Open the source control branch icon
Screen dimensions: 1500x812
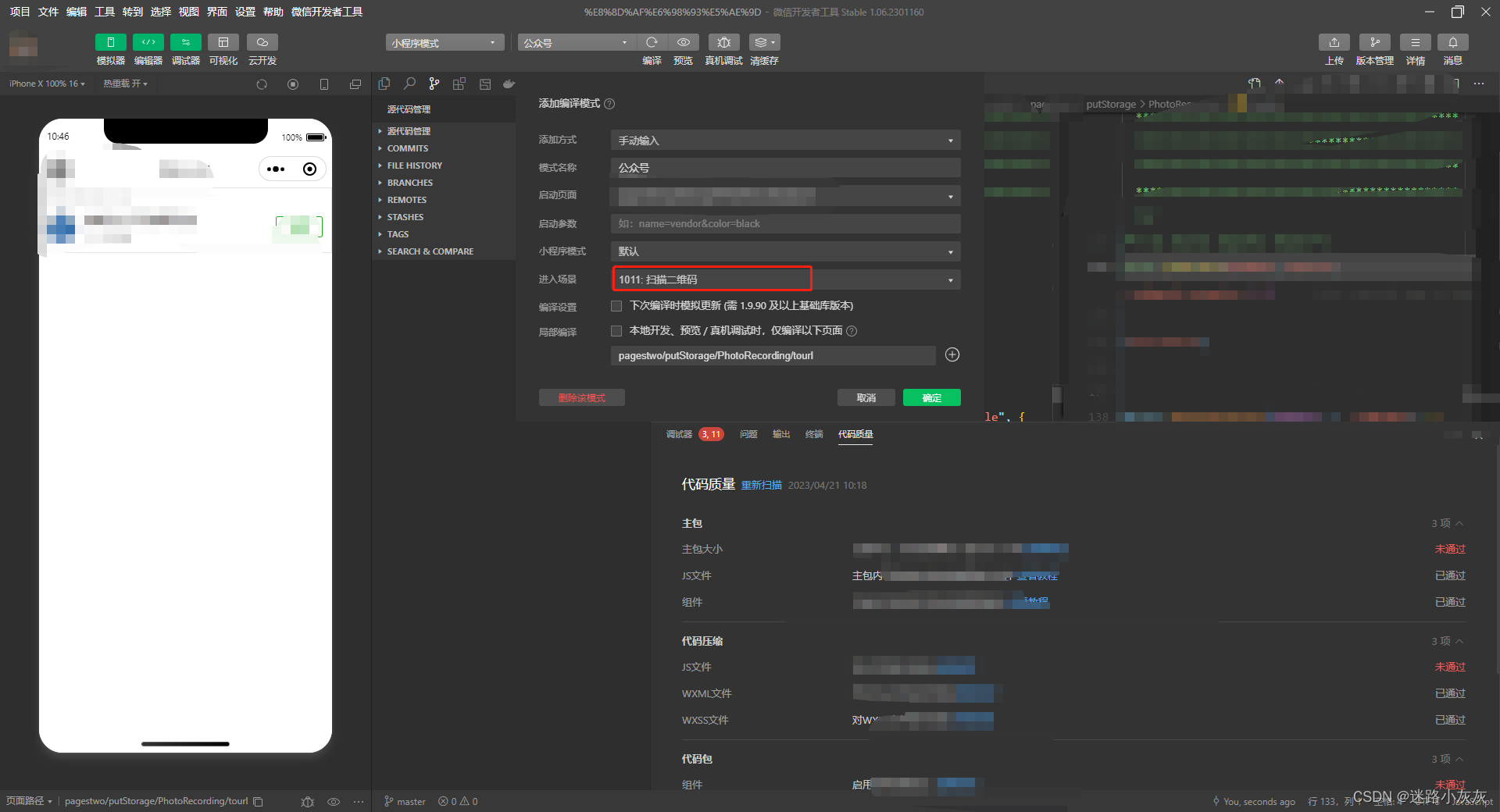coord(434,84)
